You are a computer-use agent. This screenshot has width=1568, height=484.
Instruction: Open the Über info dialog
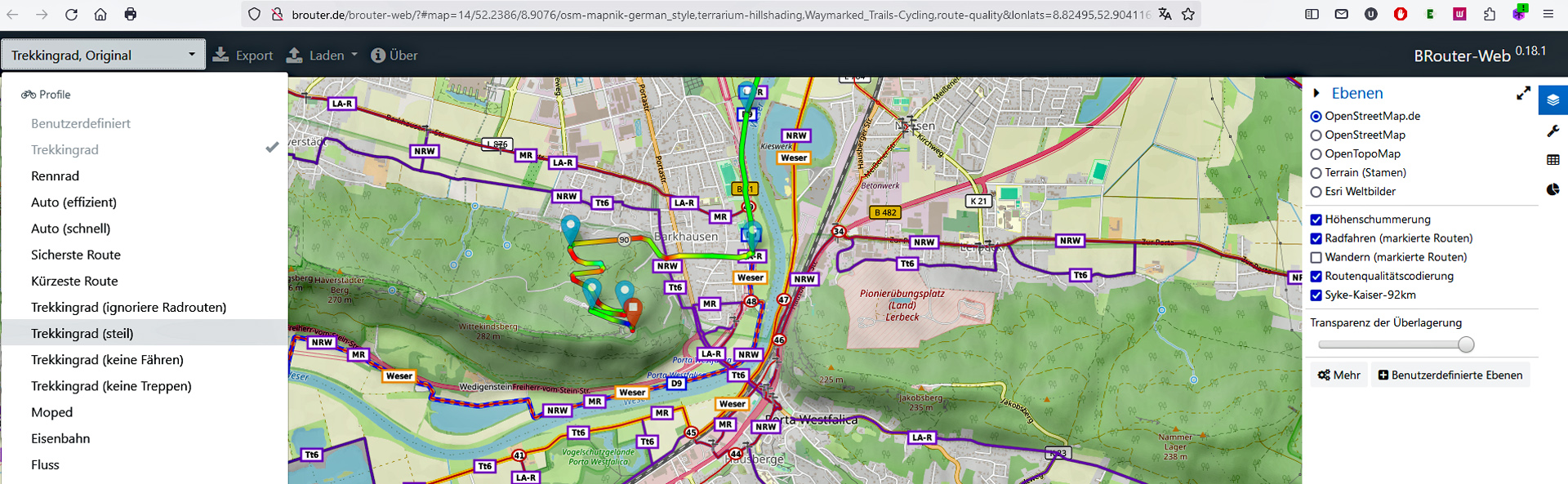[x=394, y=55]
